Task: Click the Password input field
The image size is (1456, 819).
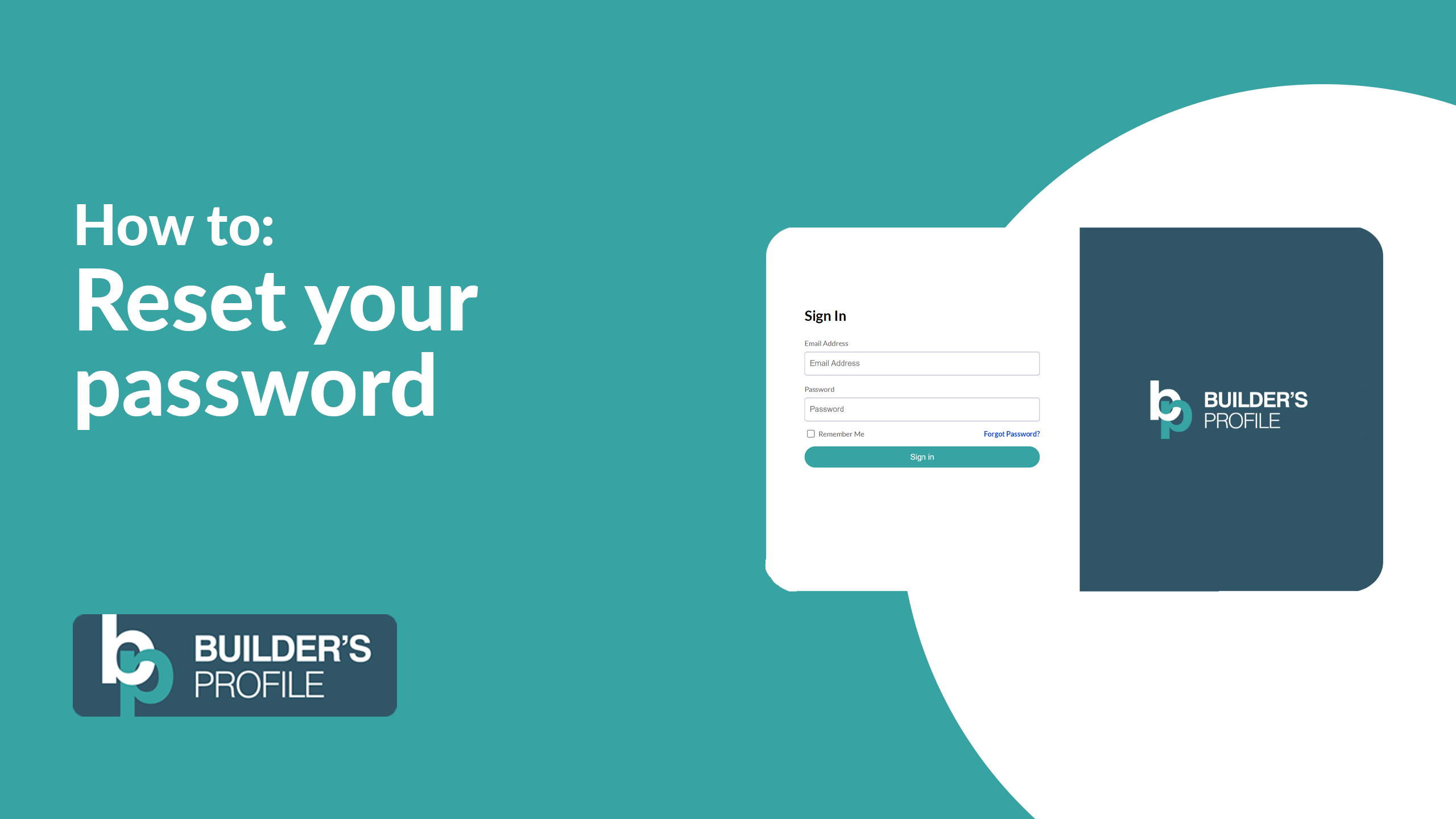Action: pos(921,408)
